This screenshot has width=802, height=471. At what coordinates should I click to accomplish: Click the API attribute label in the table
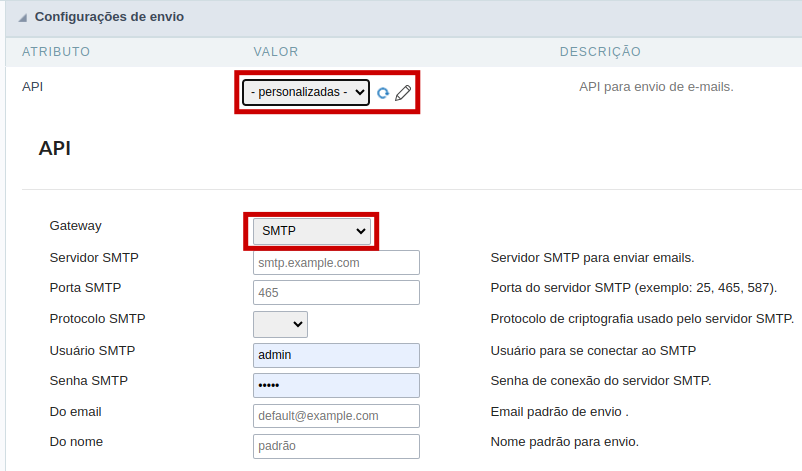pos(32,87)
